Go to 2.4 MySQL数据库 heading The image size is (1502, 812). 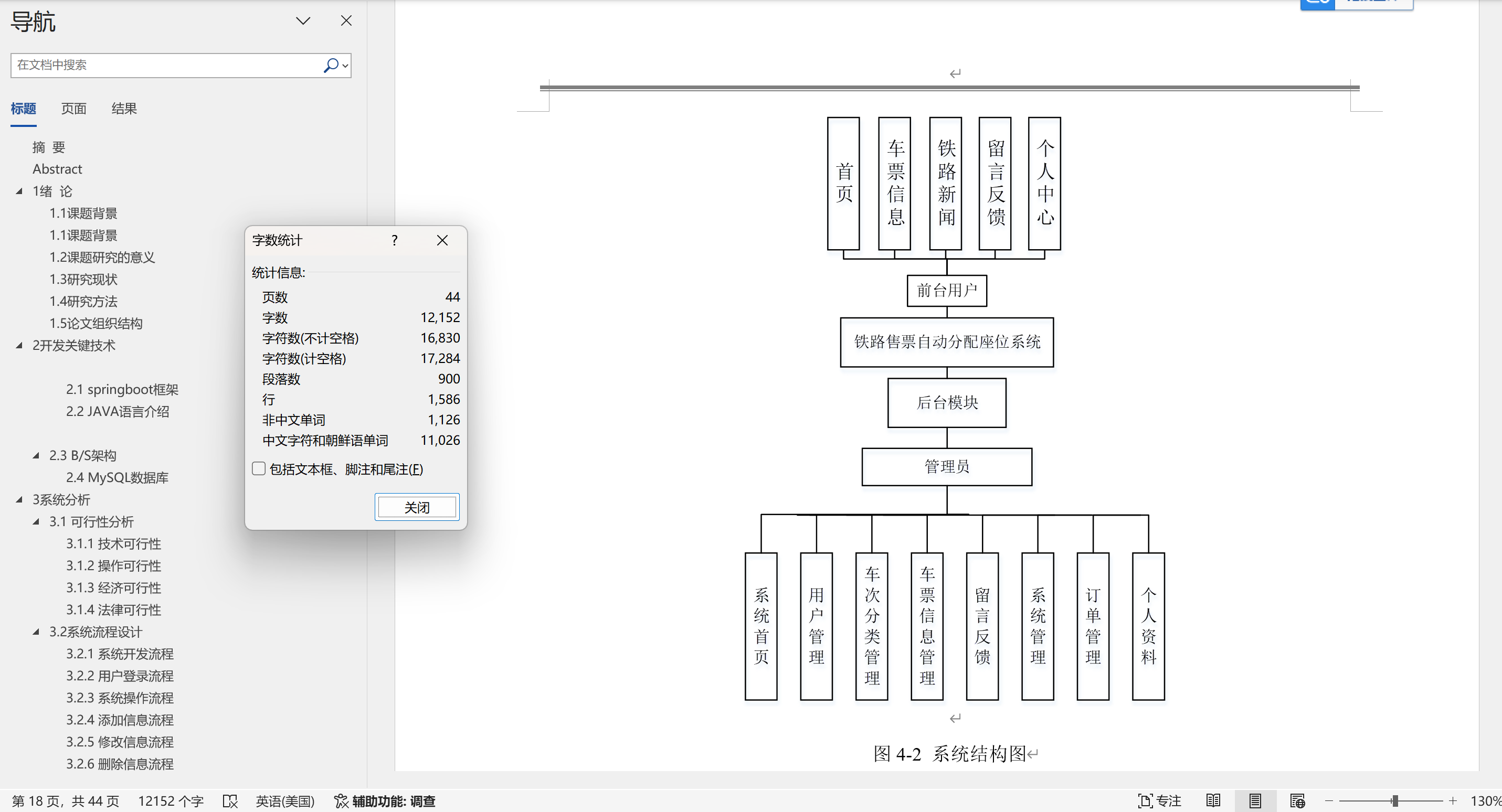pyautogui.click(x=117, y=477)
